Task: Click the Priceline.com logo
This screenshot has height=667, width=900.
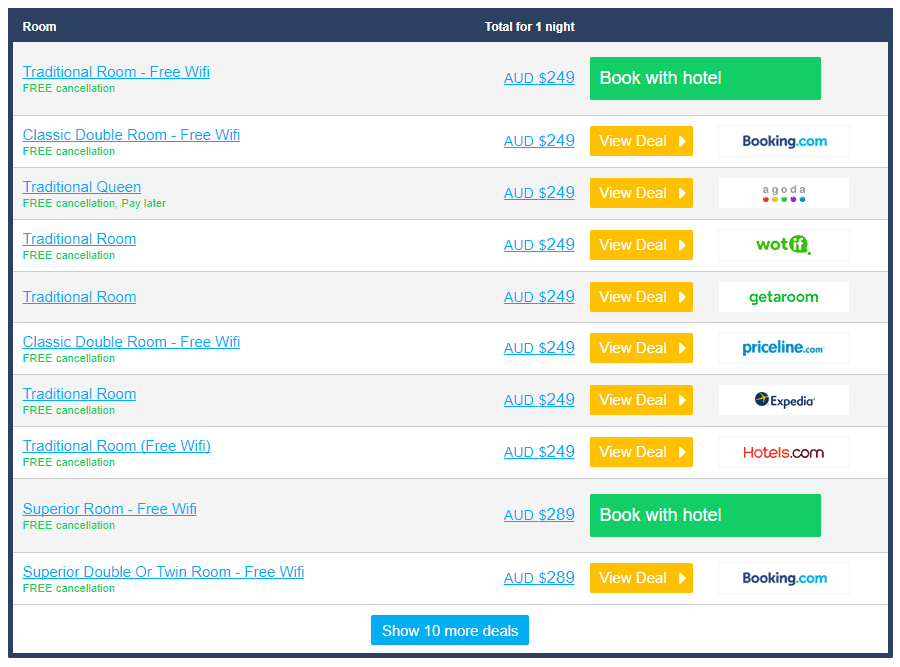Action: (783, 348)
